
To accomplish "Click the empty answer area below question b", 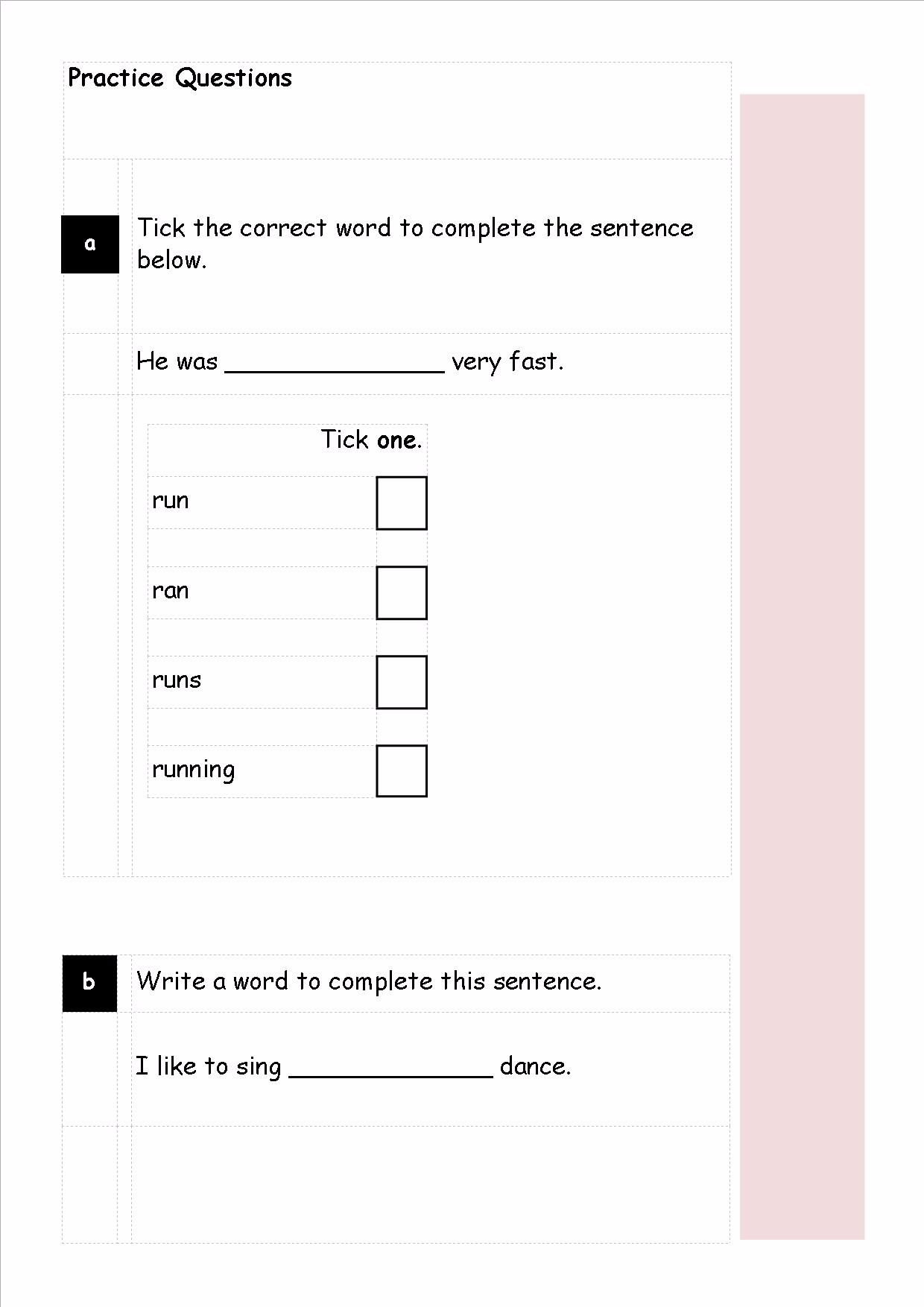I will [x=431, y=1184].
